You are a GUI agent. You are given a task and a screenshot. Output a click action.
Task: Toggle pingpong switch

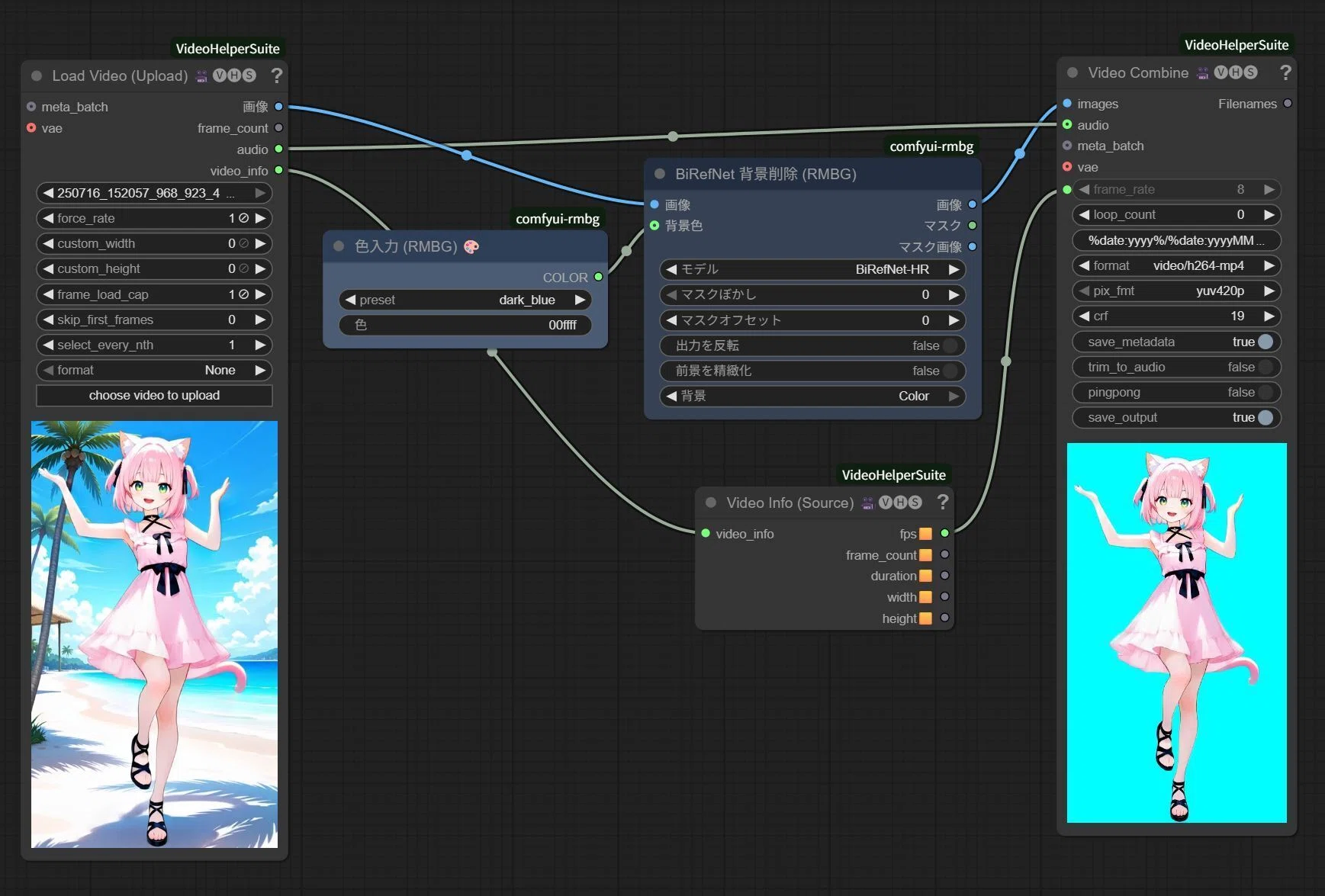(1266, 392)
